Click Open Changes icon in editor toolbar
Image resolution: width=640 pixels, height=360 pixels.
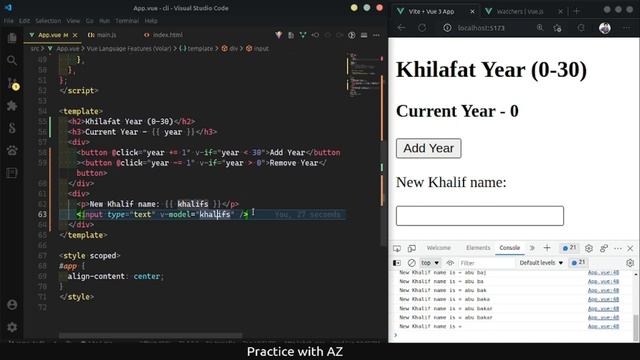coord(291,36)
